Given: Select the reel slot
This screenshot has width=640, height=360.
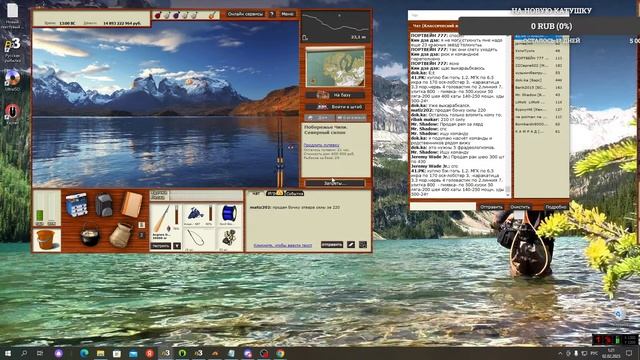Looking at the screenshot, I should click(229, 238).
